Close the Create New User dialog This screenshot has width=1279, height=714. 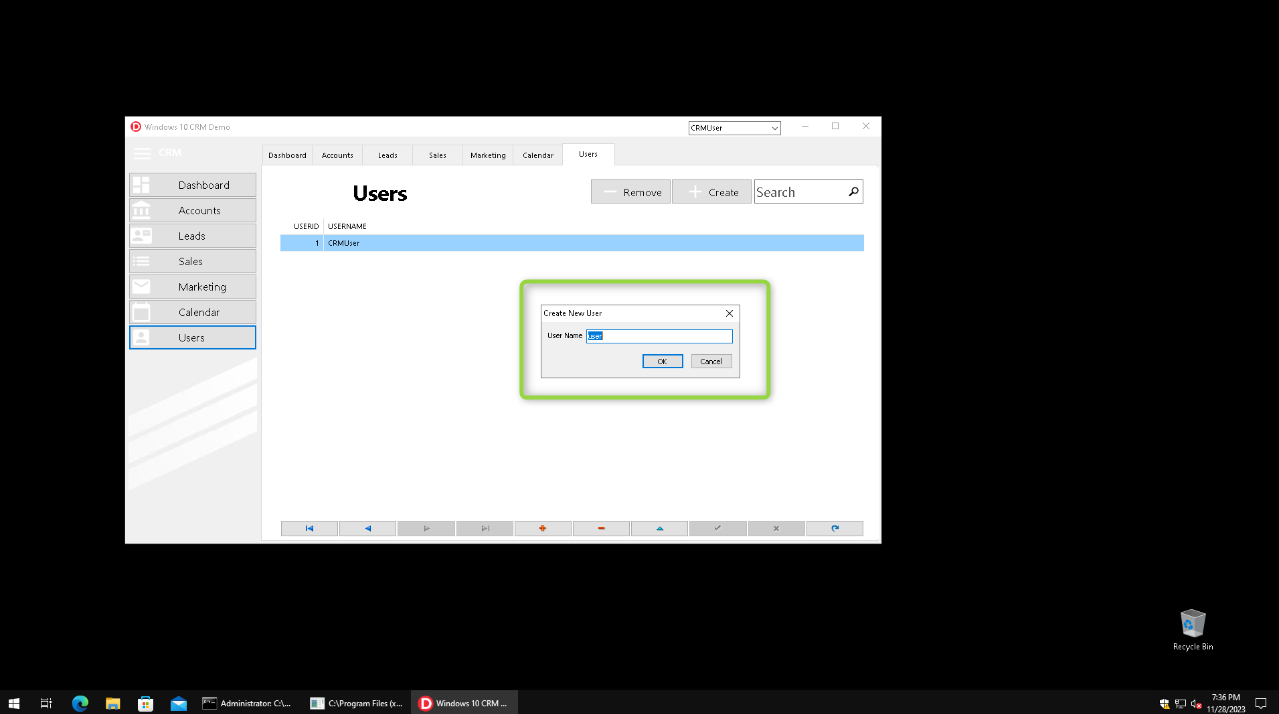pos(729,313)
